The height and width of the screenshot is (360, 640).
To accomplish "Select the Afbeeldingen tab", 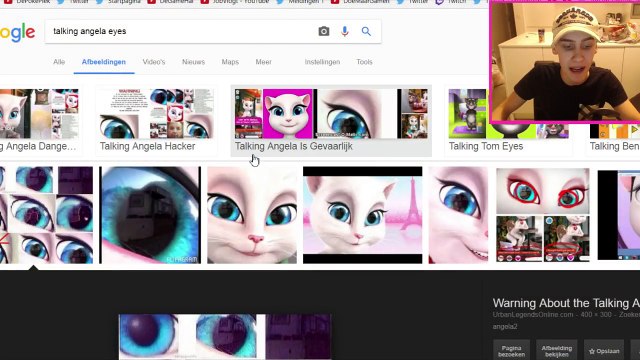I will 104,62.
